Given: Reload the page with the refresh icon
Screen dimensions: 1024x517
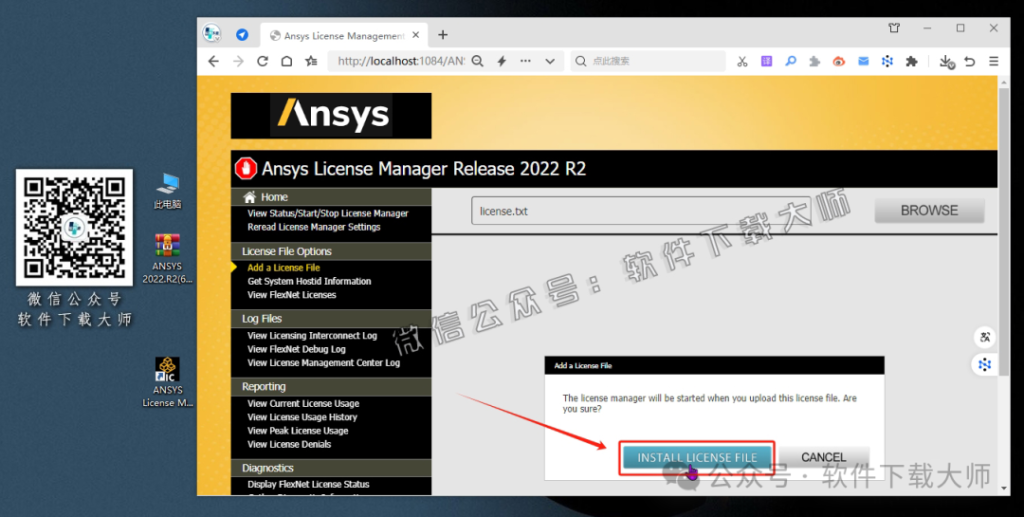Looking at the screenshot, I should point(263,61).
